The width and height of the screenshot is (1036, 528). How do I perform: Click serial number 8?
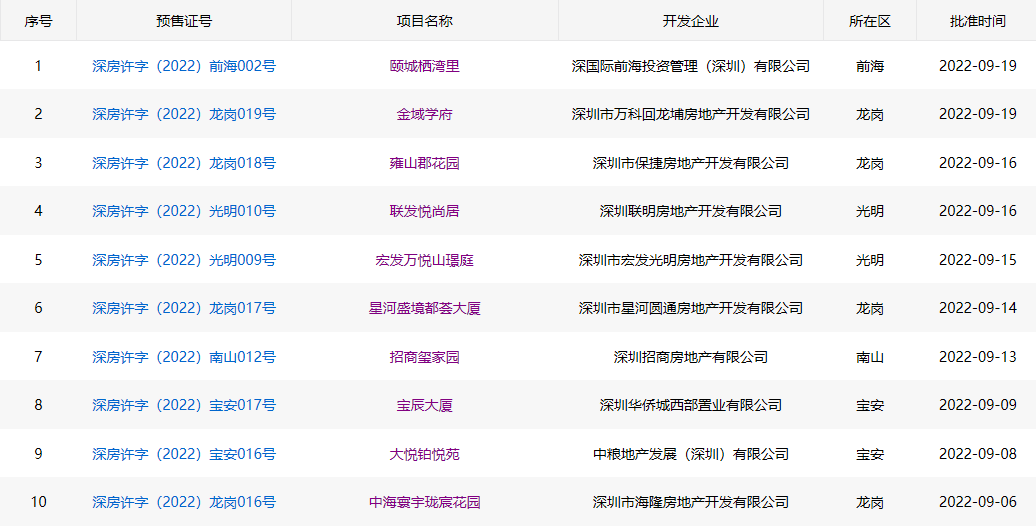click(38, 405)
